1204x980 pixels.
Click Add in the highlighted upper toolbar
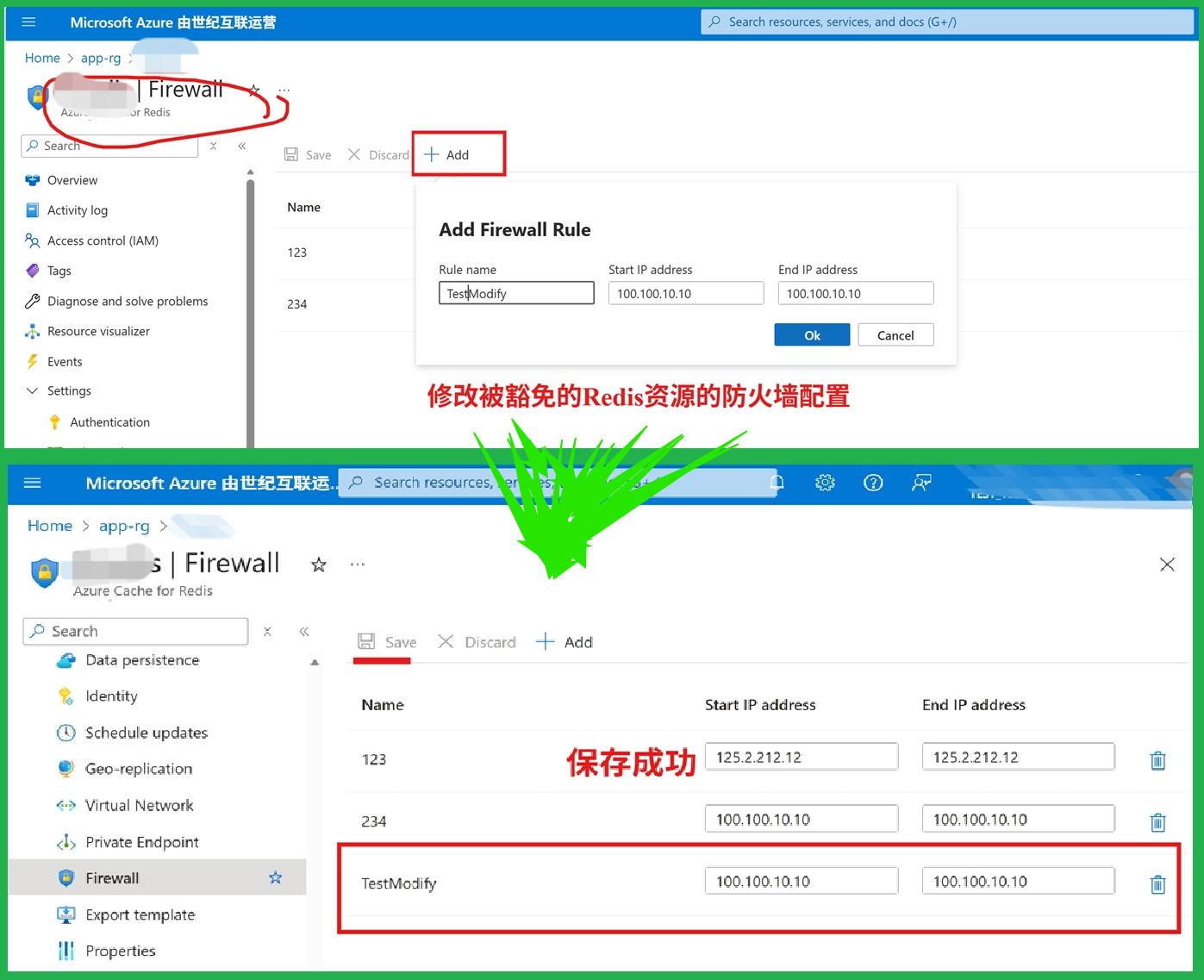447,155
